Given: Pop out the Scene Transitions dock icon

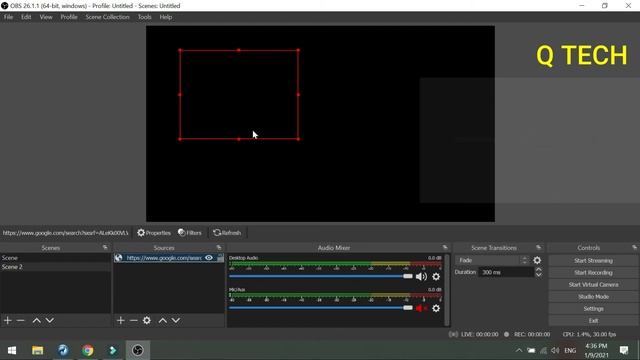Looking at the screenshot, I should click(538, 247).
